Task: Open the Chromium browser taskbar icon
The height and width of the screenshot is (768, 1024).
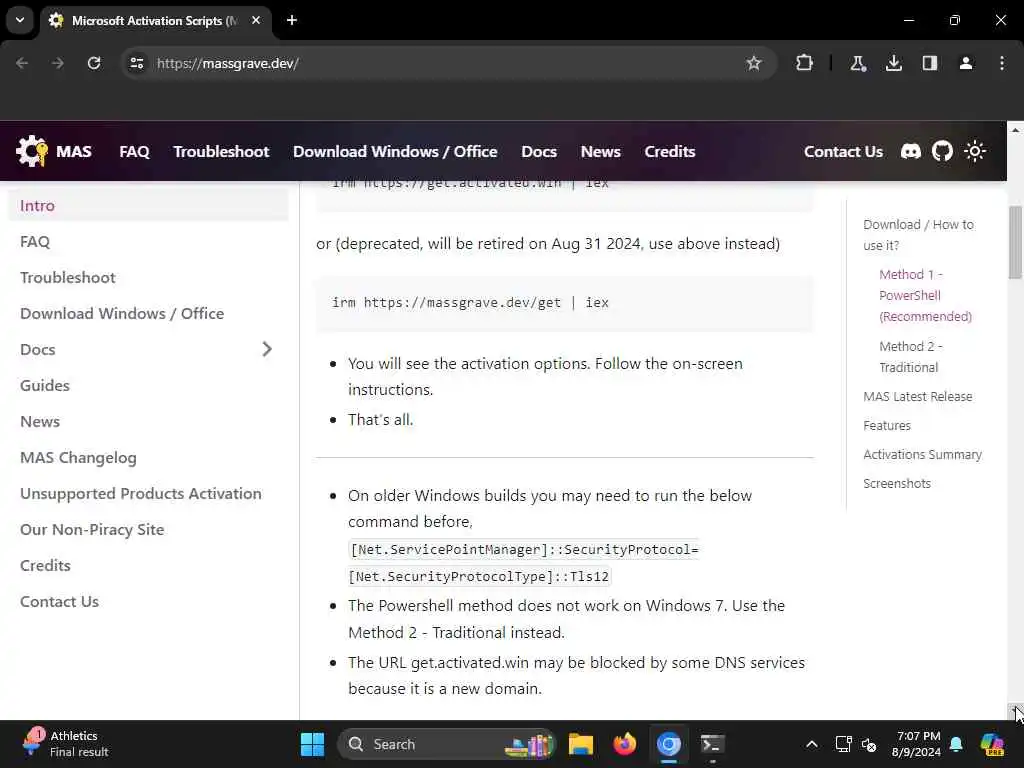Action: point(669,744)
